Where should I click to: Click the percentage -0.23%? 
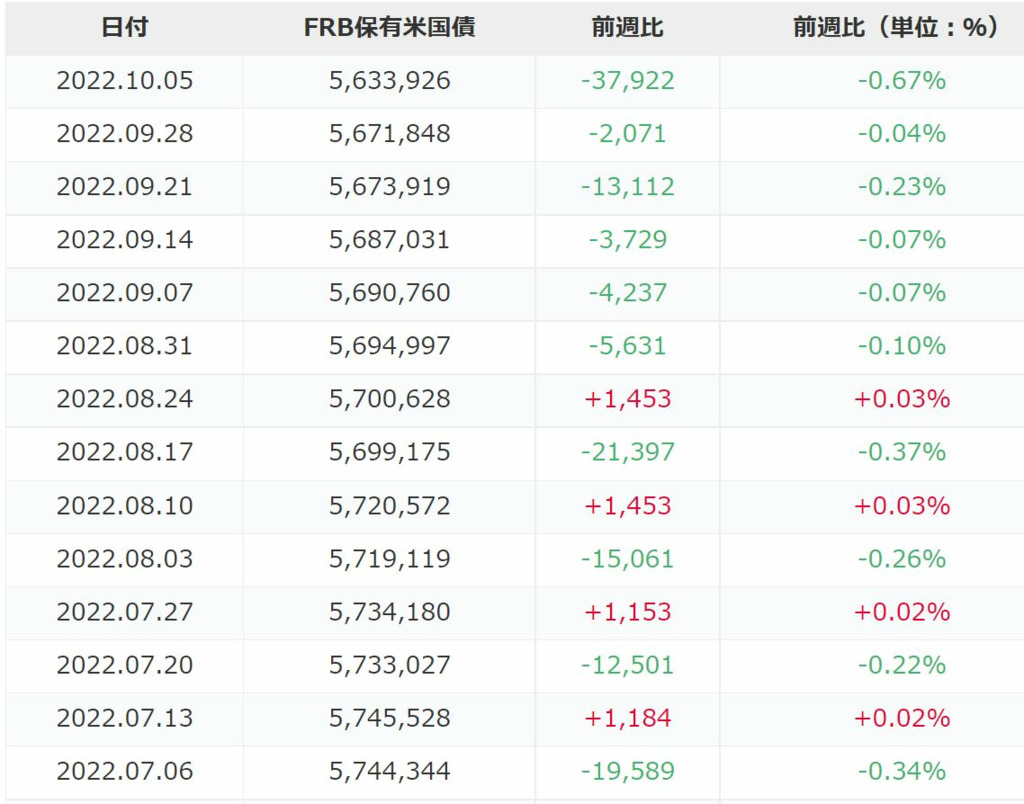[x=901, y=186]
